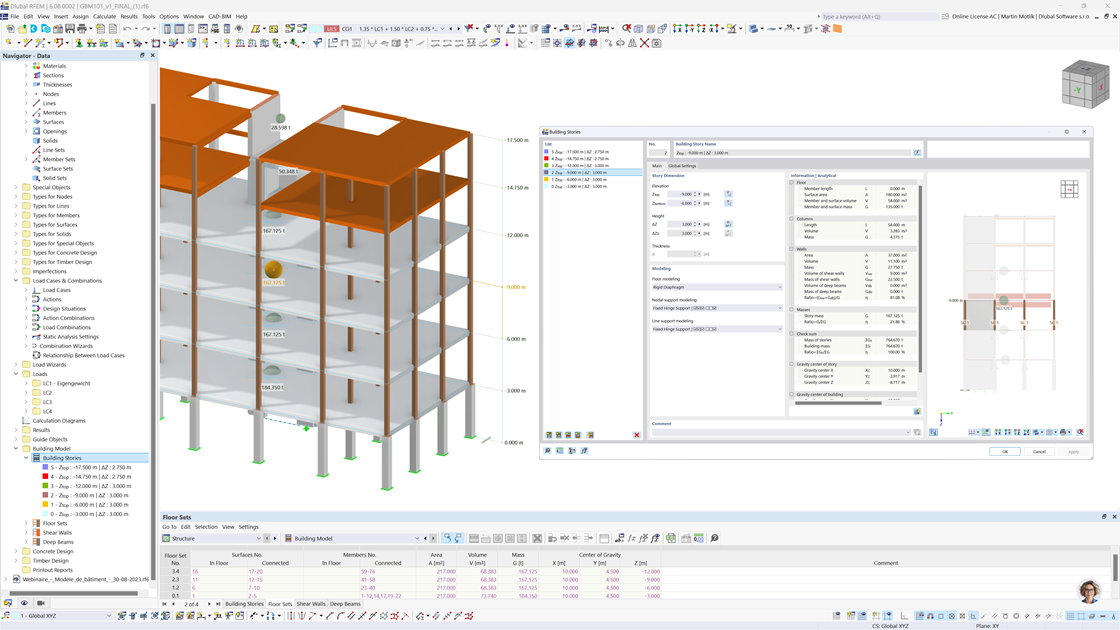Click the red X delete icon under the stories list
This screenshot has width=1120, height=630.
pos(635,433)
